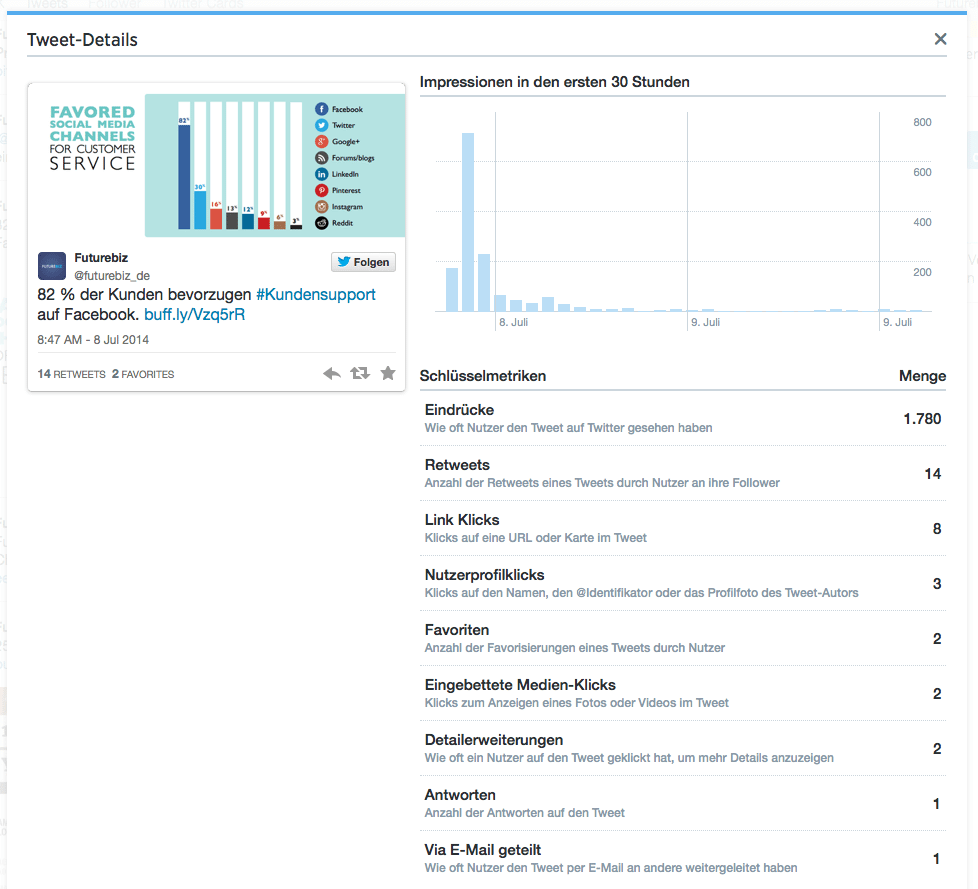Click the retweet icon on tweet
978x889 pixels.
coord(360,373)
